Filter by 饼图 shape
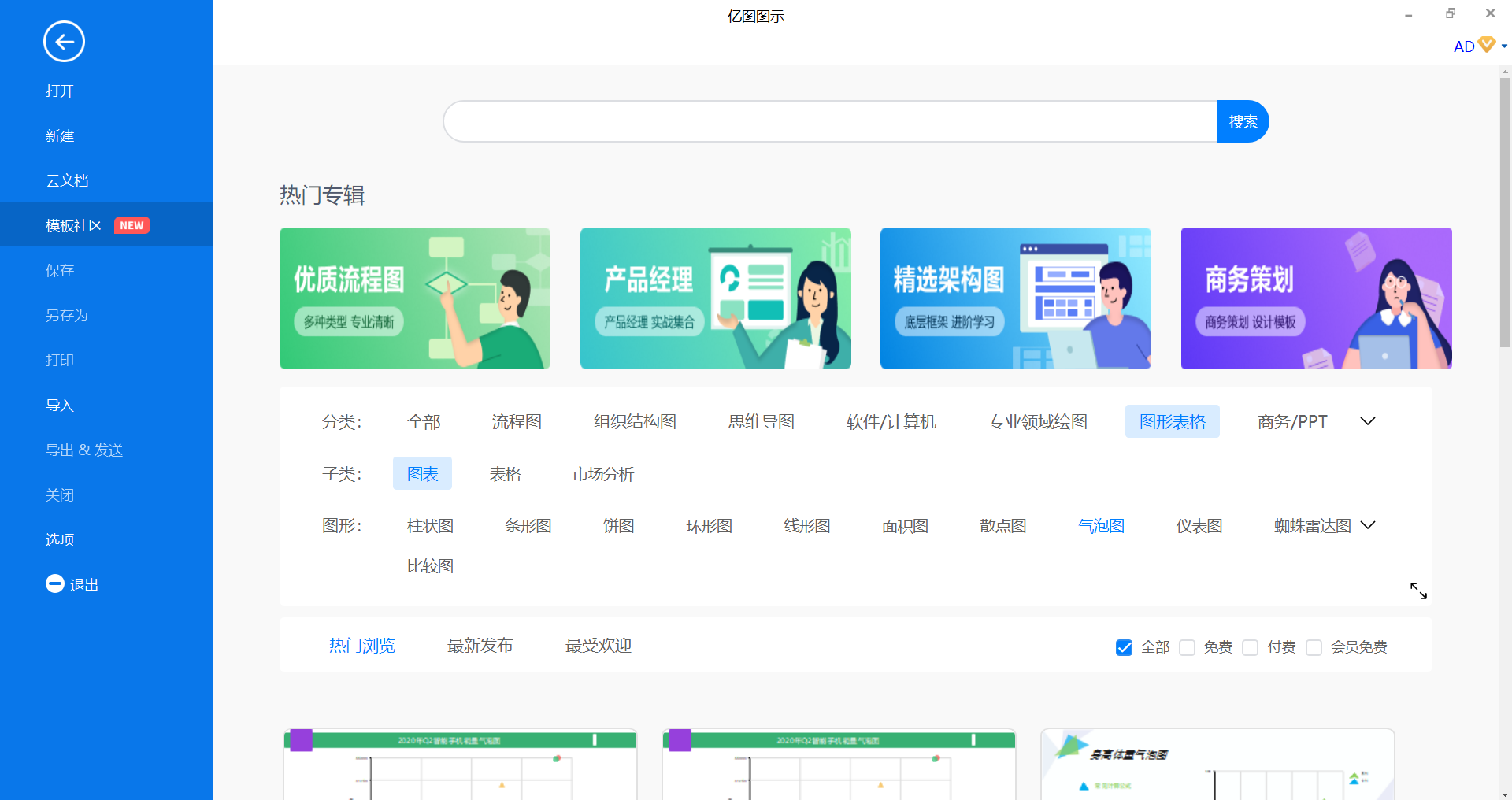 click(x=618, y=525)
